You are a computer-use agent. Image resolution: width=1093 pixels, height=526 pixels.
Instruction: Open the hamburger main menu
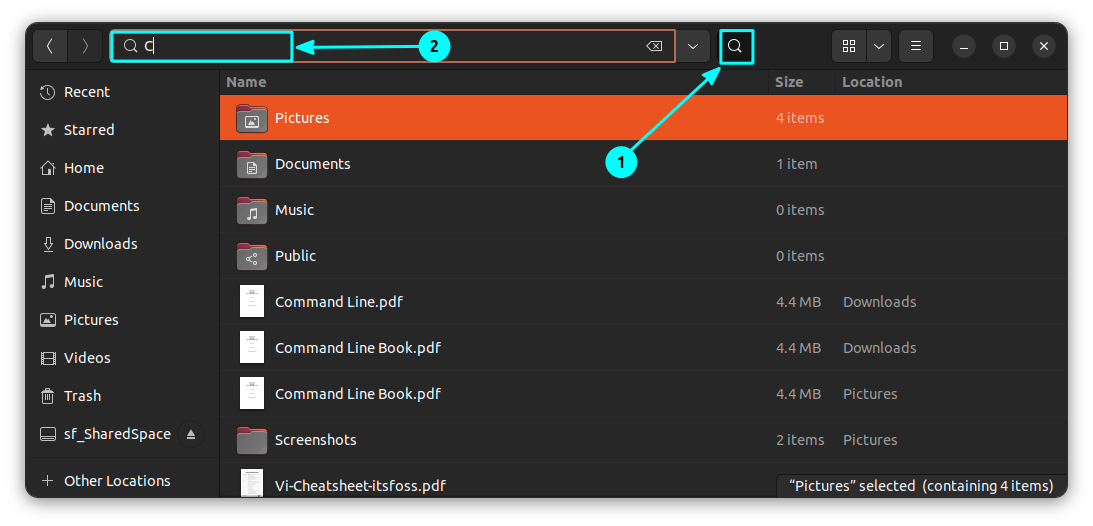(915, 46)
